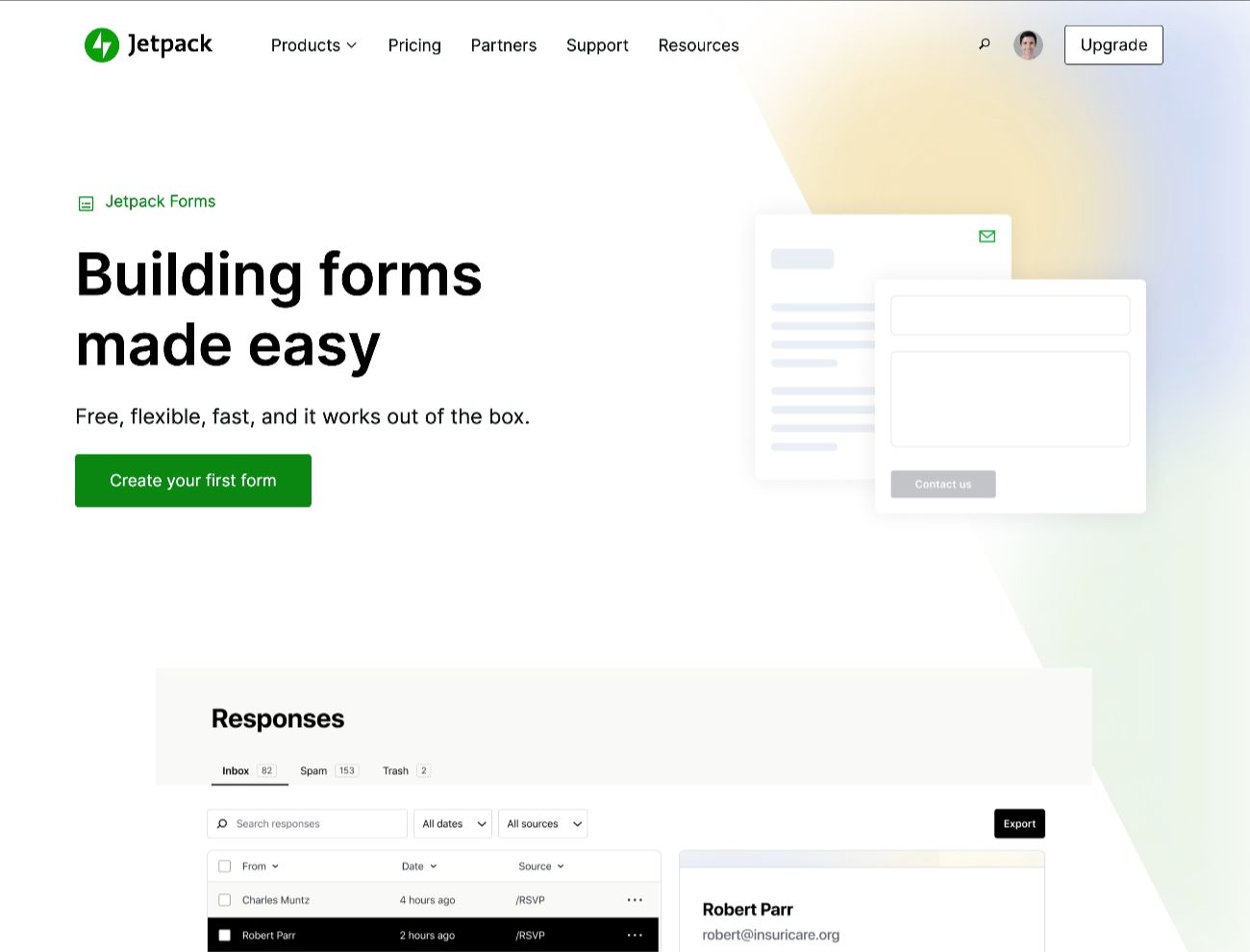Expand the Products navigation dropdown

click(x=313, y=44)
